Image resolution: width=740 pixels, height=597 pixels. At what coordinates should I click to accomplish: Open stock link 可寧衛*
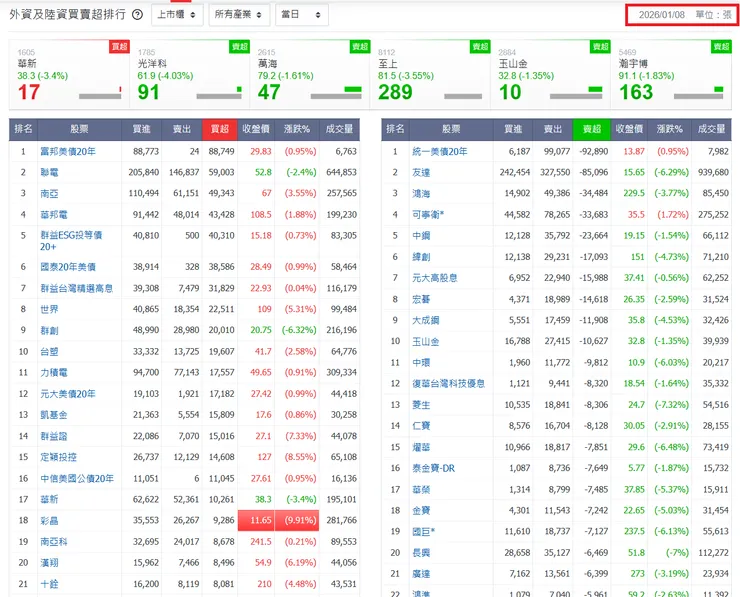(x=428, y=215)
